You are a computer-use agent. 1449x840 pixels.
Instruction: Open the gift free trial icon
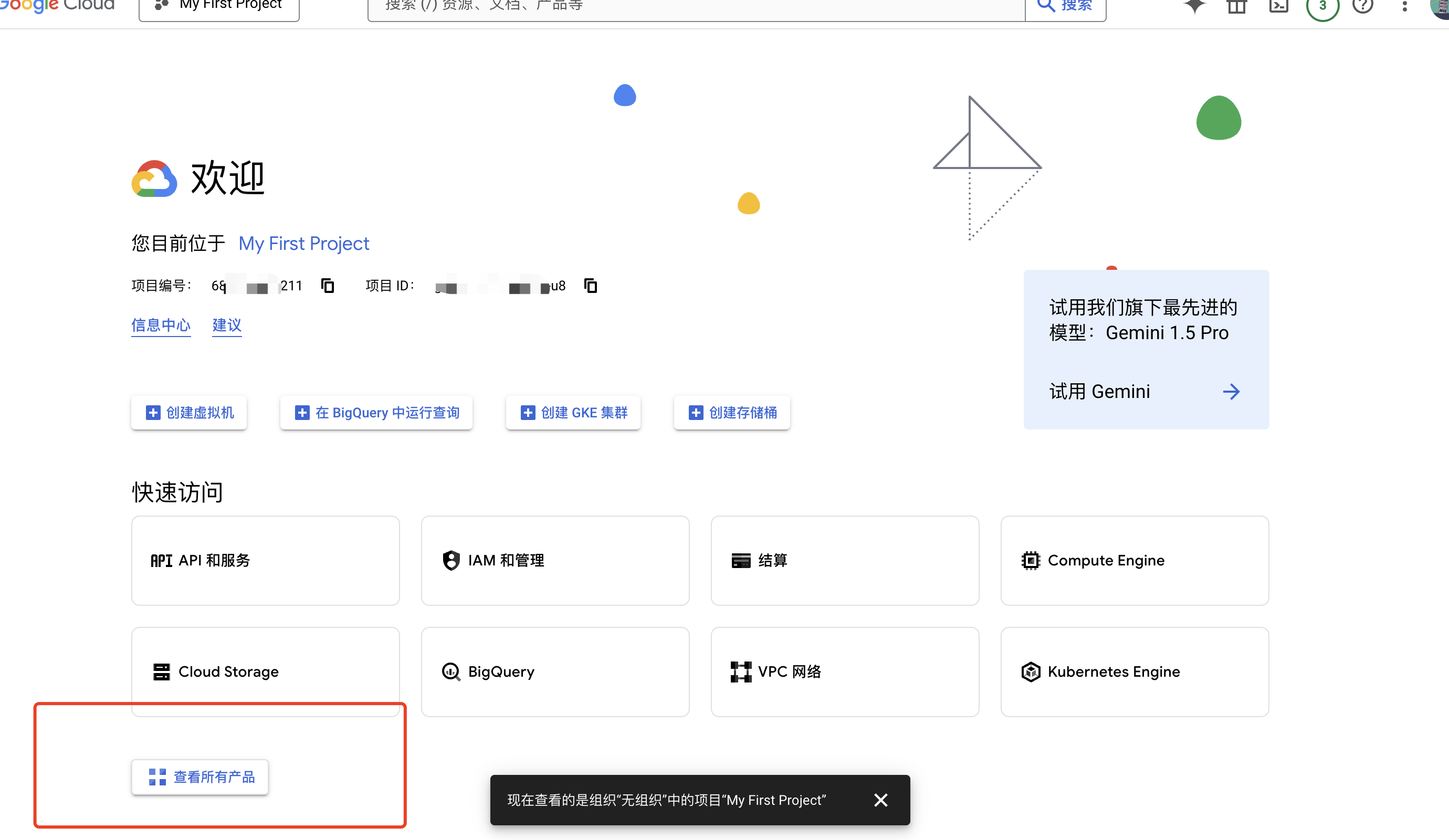(1236, 7)
